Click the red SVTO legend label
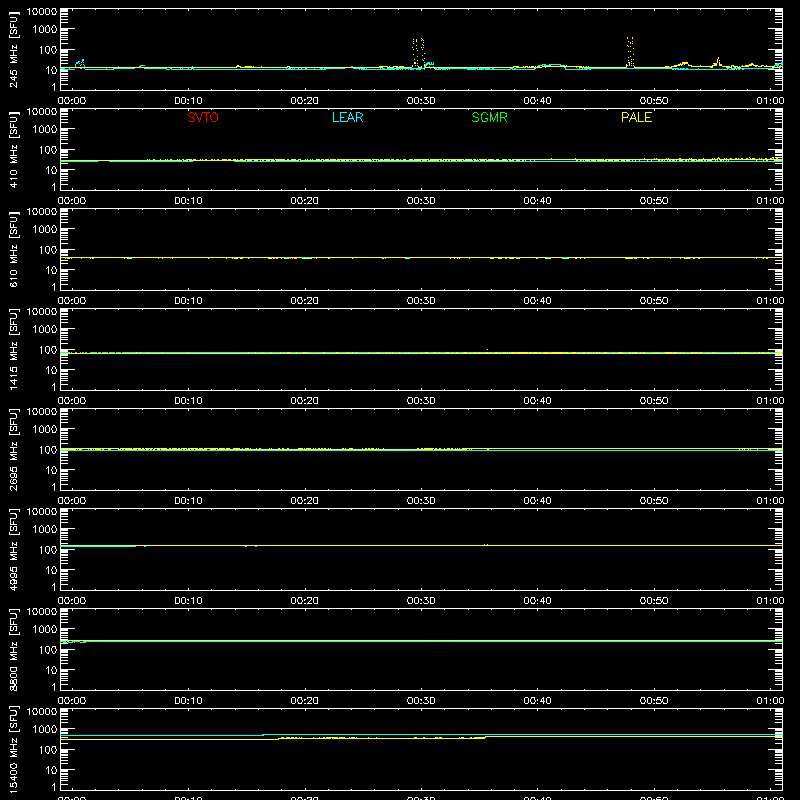Image resolution: width=800 pixels, height=800 pixels. click(x=203, y=117)
